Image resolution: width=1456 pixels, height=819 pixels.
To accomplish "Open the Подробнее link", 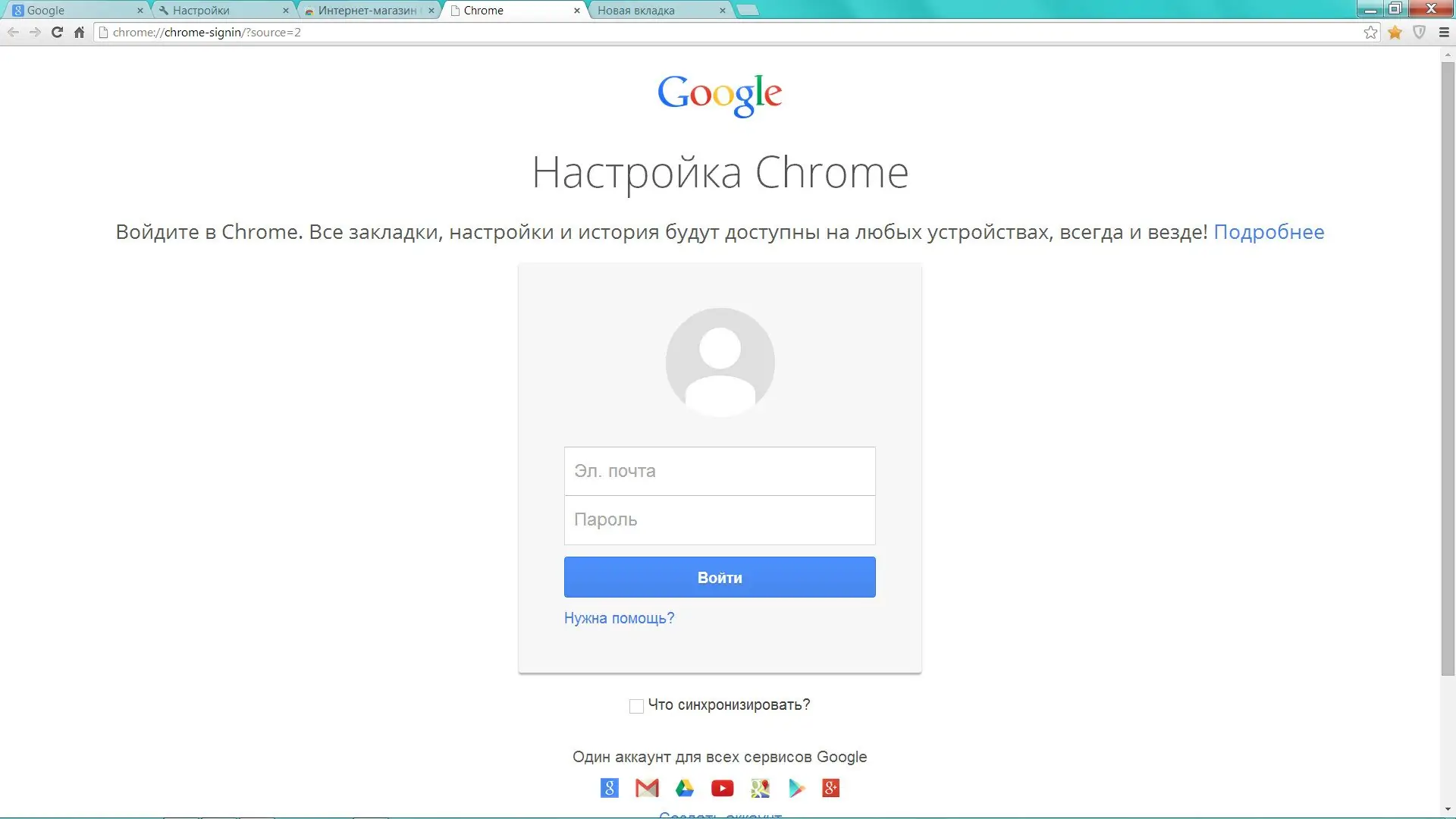I will coord(1269,232).
